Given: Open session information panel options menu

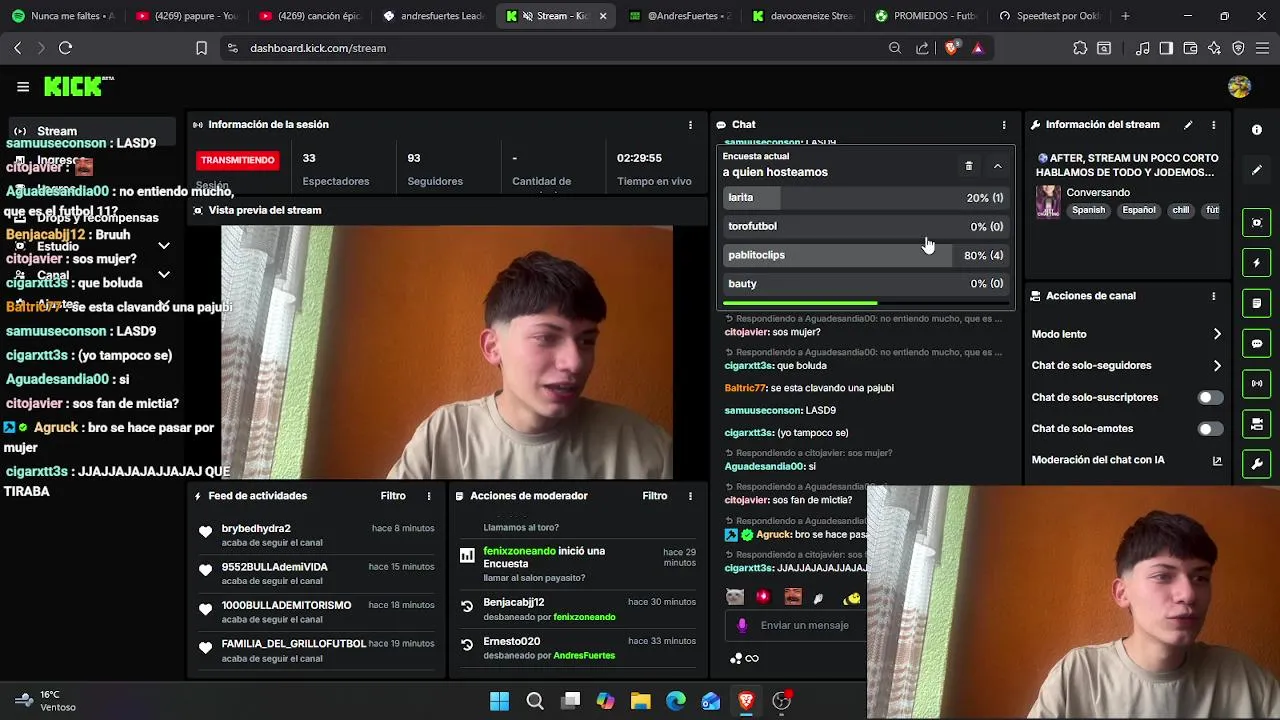Looking at the screenshot, I should 690,125.
